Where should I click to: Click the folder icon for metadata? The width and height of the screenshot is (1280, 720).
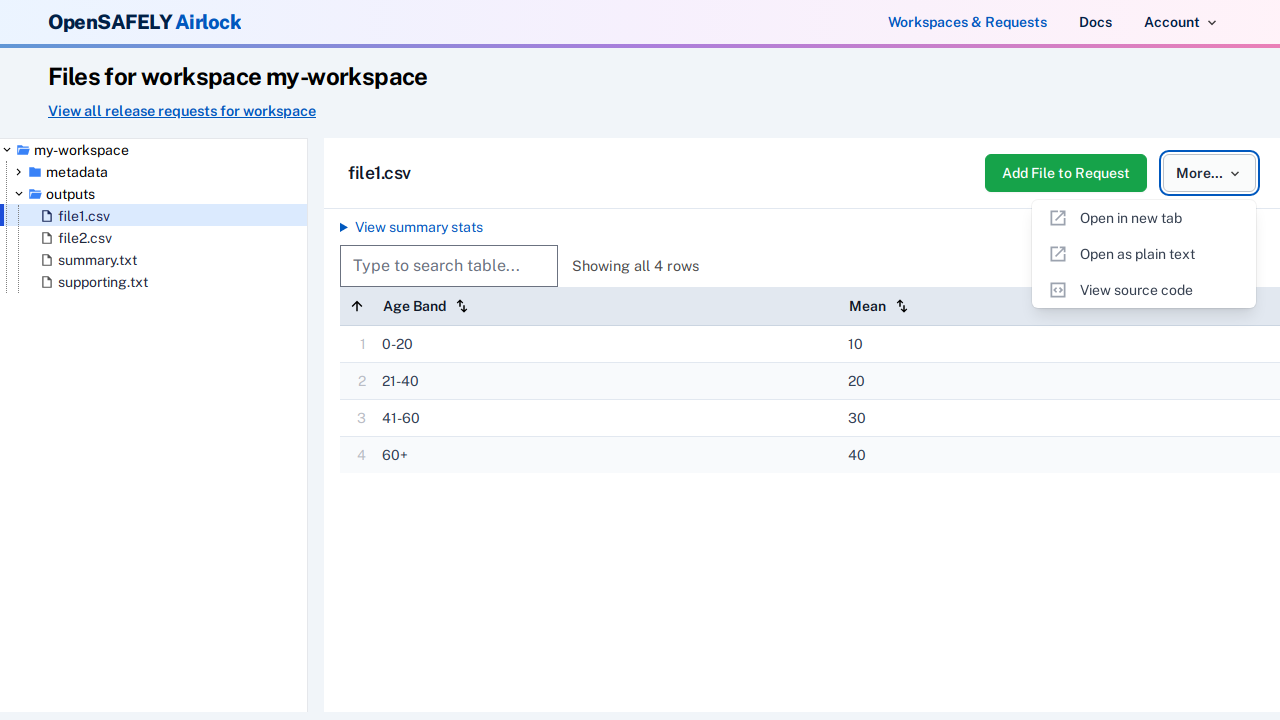[x=34, y=172]
